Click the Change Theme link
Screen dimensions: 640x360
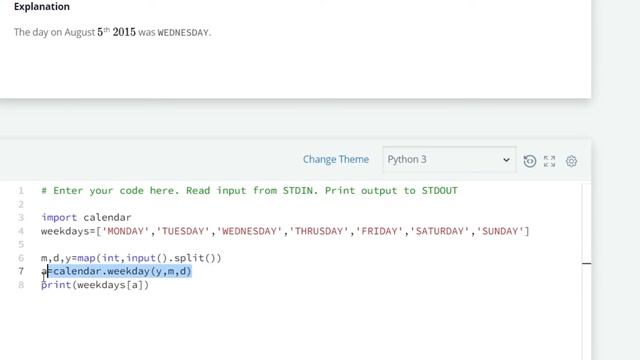click(x=336, y=159)
